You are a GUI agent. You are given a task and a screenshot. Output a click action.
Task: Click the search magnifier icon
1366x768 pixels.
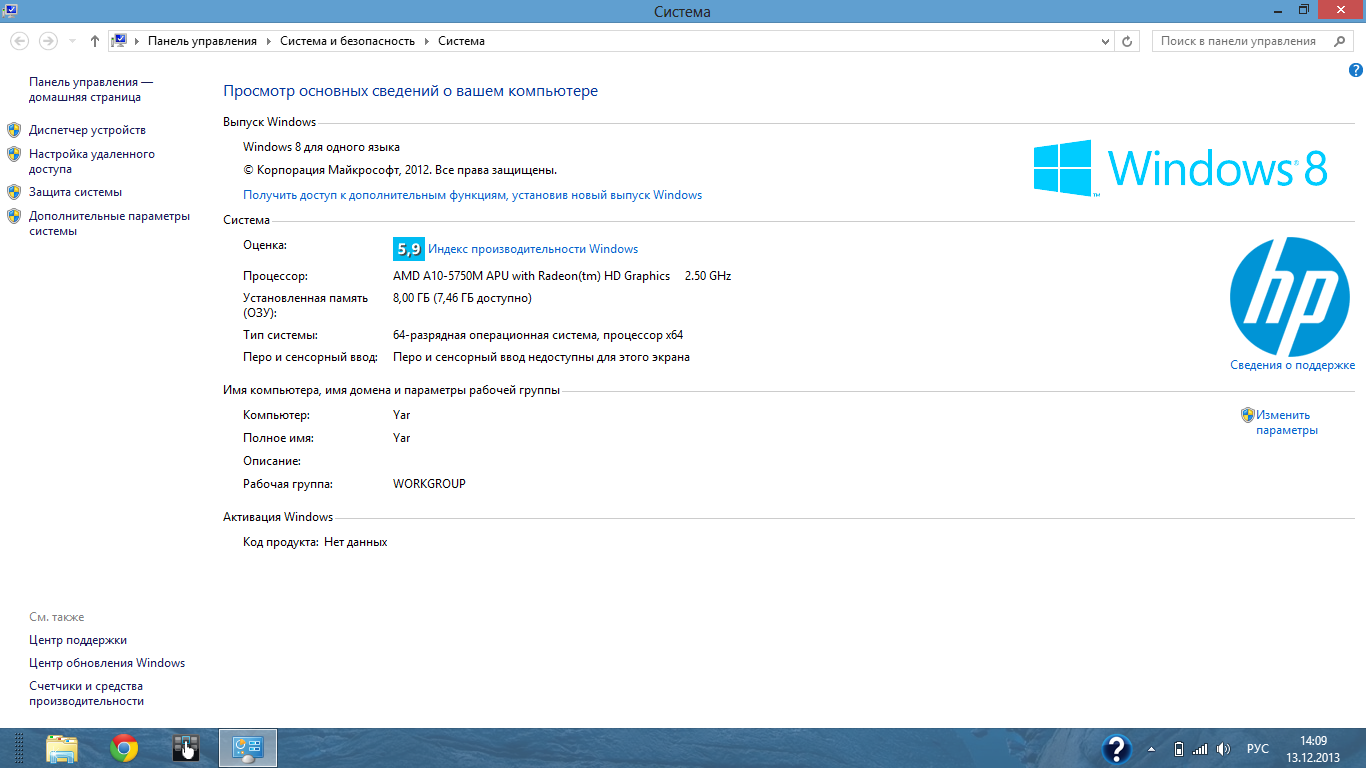point(1340,41)
